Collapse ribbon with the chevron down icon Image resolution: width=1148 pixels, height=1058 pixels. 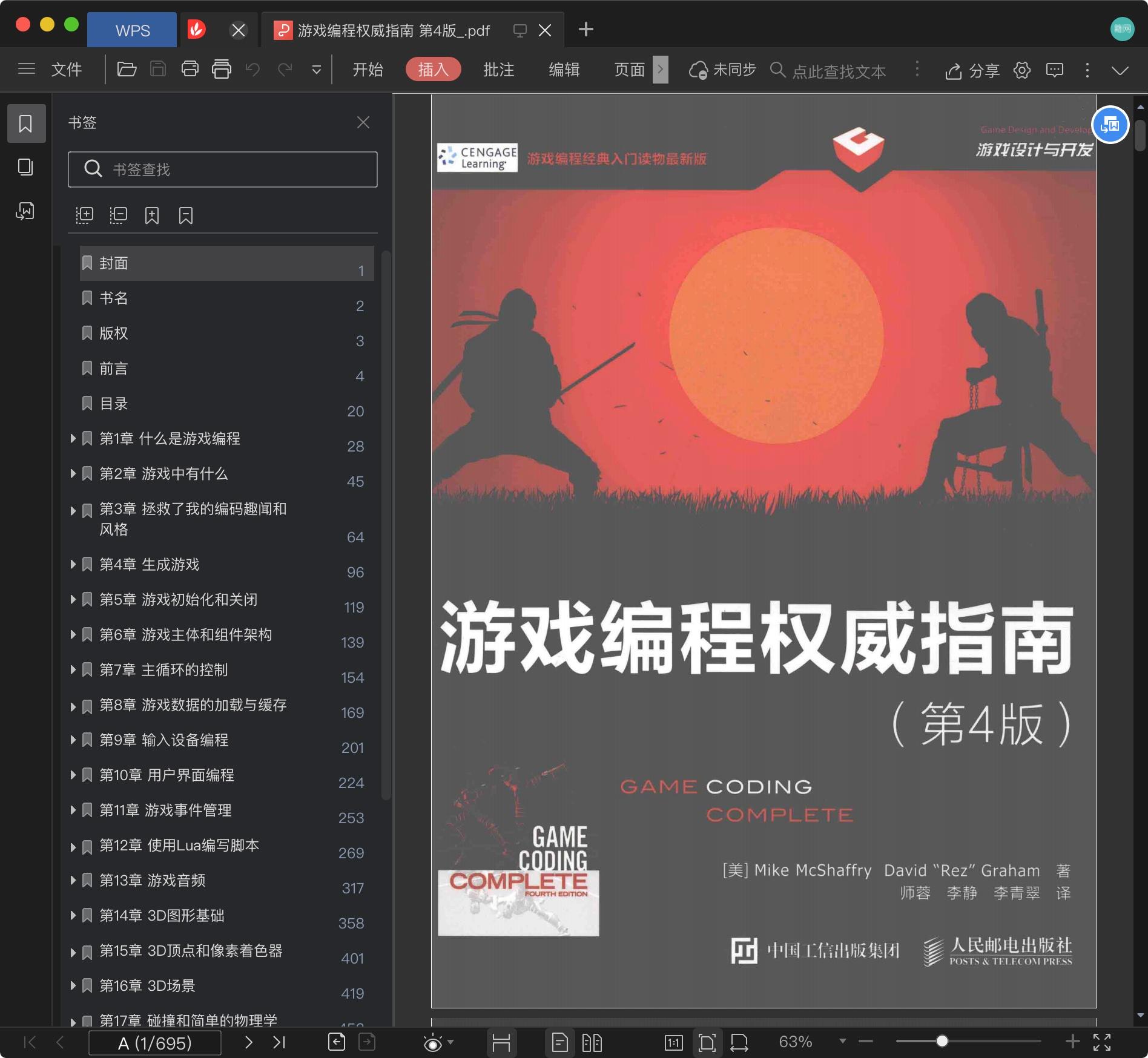pos(1120,70)
